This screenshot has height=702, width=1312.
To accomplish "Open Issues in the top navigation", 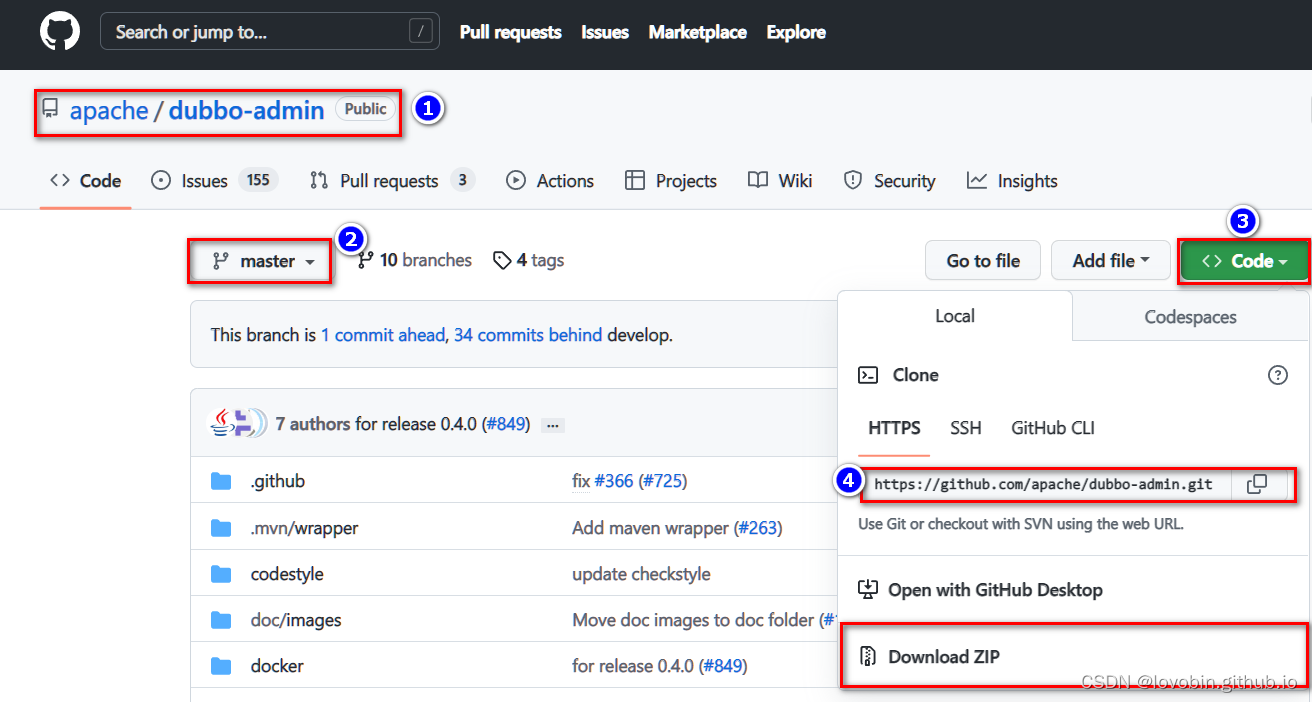I will (605, 32).
